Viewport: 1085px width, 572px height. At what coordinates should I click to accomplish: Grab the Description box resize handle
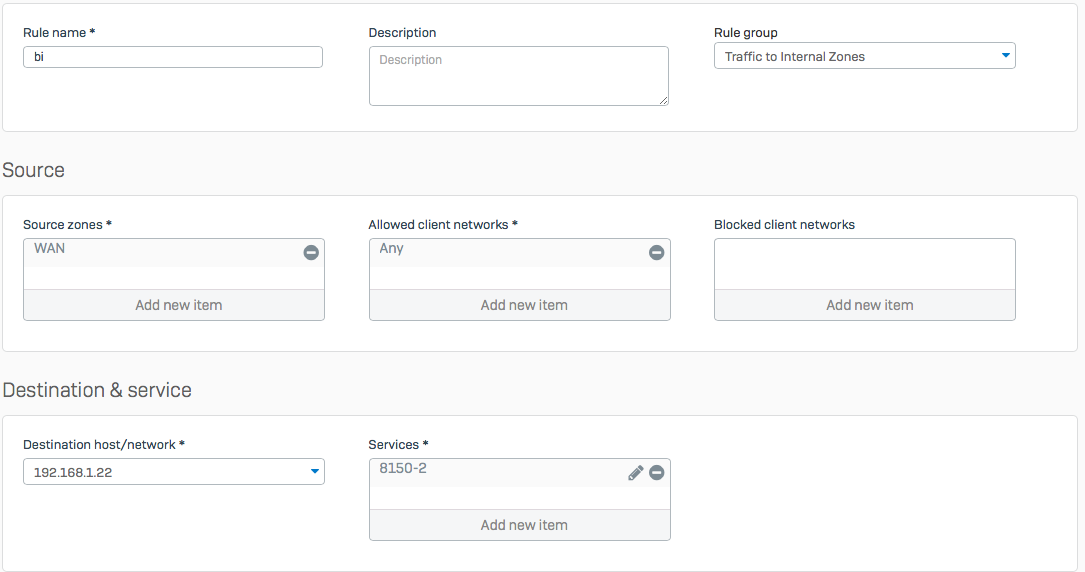click(663, 100)
